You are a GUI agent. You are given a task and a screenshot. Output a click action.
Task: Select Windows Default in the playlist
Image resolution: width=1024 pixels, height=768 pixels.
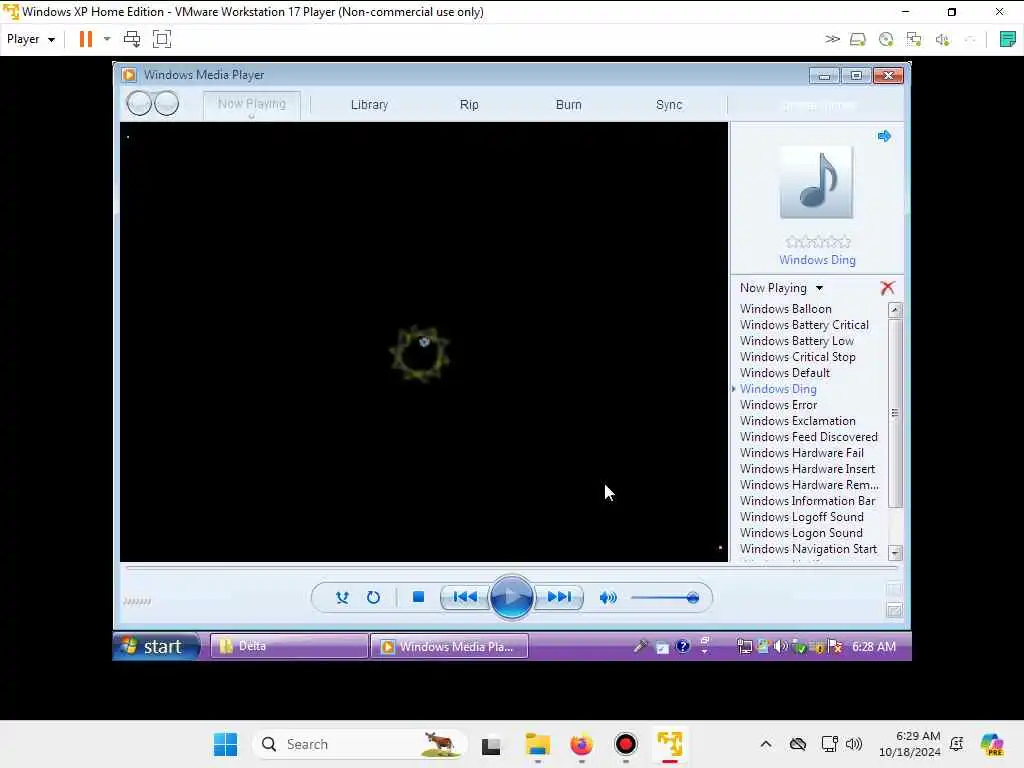(784, 373)
